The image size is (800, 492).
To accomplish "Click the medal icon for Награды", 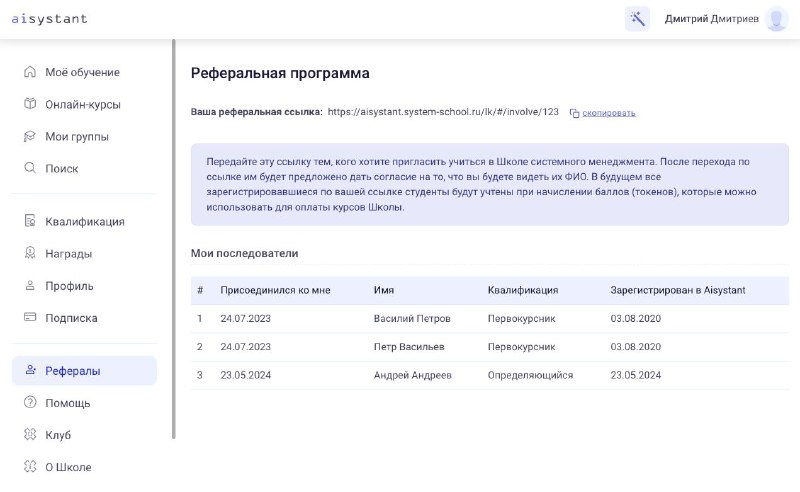I will click(x=30, y=253).
